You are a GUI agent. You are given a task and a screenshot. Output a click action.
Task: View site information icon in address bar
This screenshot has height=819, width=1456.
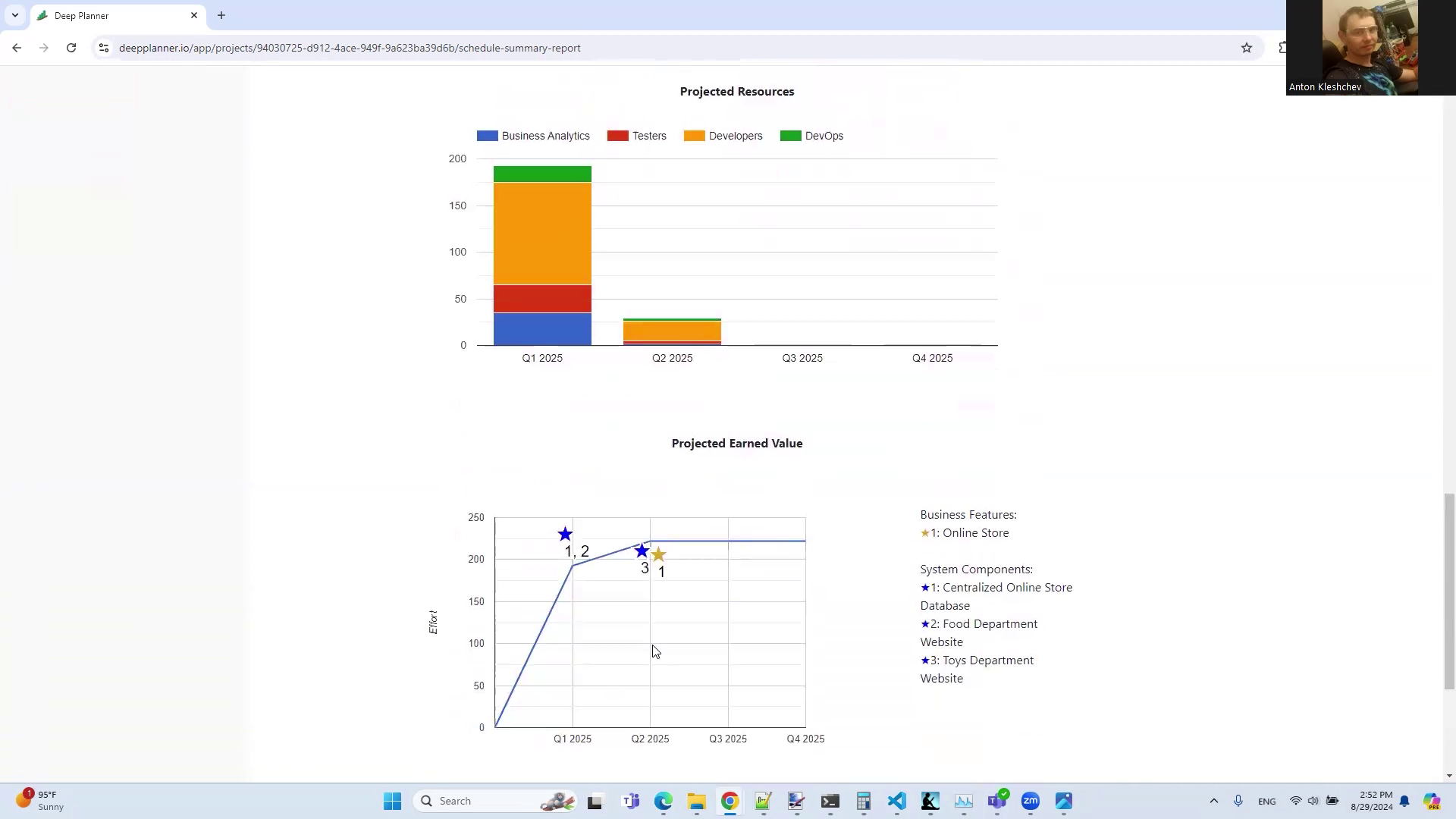pyautogui.click(x=104, y=48)
